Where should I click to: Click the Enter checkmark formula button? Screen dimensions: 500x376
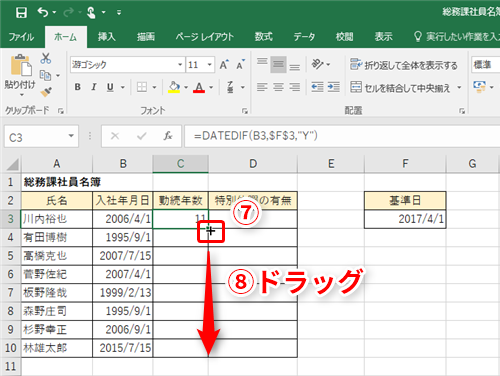click(x=142, y=136)
